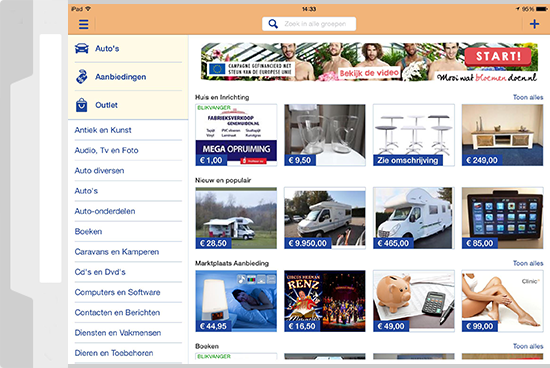The image size is (550, 368).
Task: Click the magnifying glass search icon
Action: 273,24
